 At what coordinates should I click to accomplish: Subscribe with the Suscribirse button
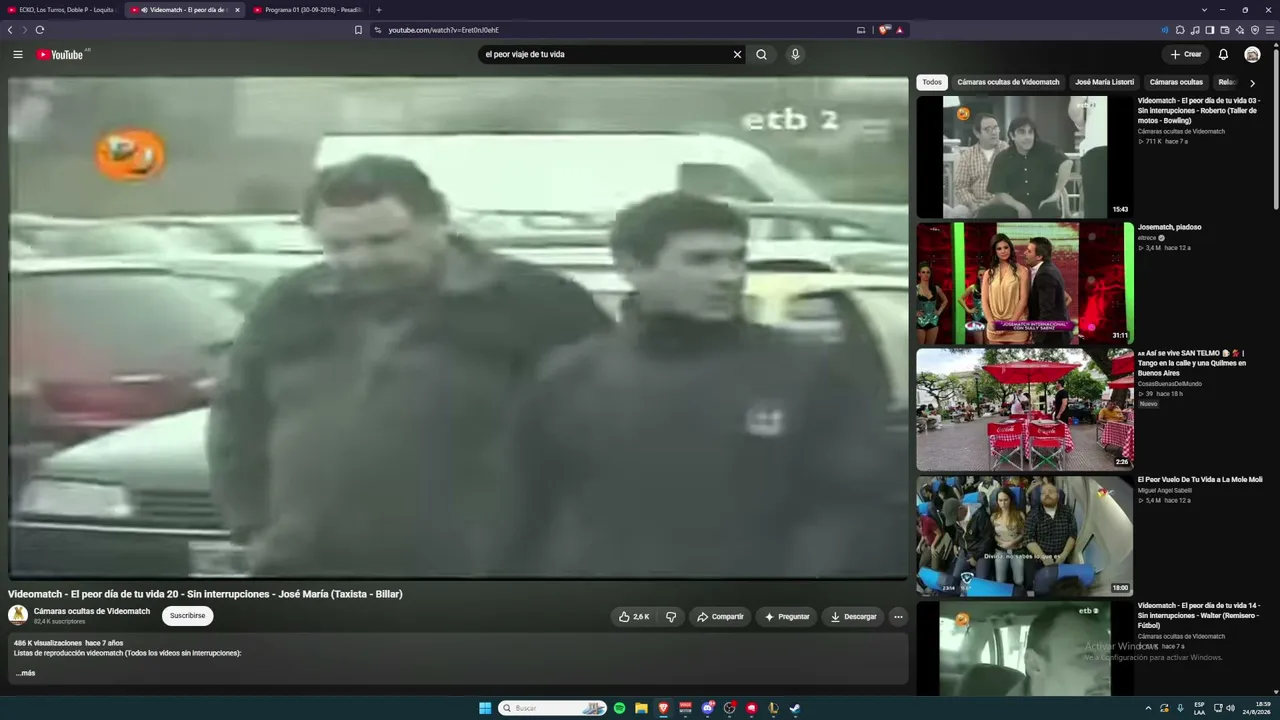coord(187,616)
